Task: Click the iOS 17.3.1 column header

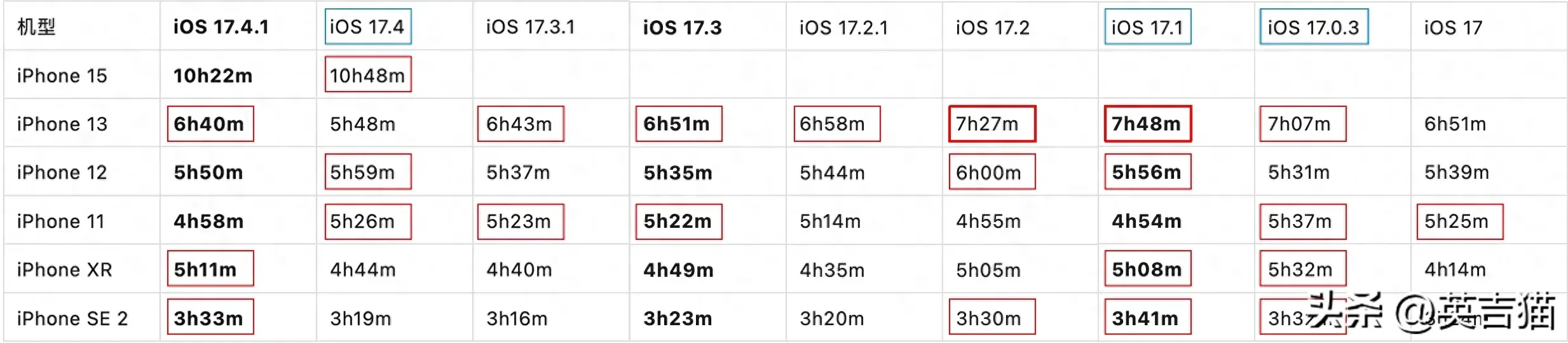Action: coord(530,27)
